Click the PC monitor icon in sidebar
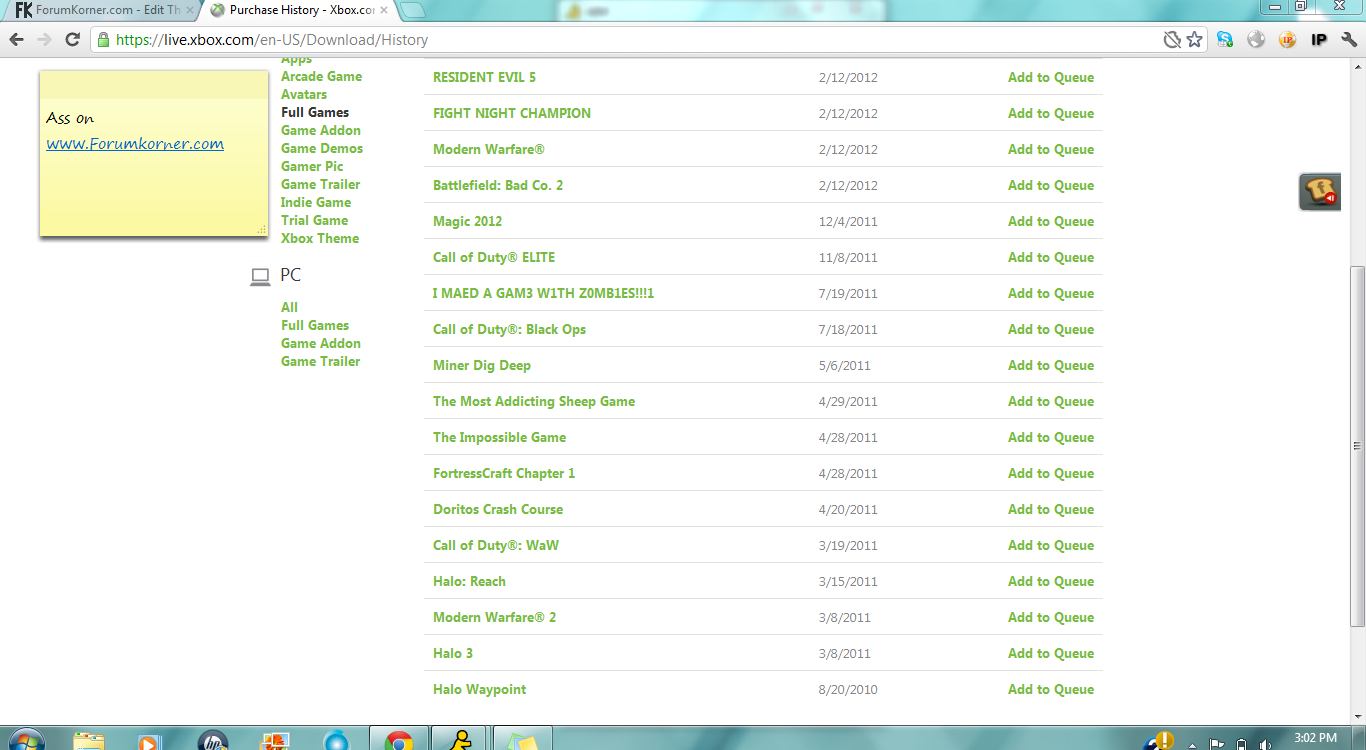1366x750 pixels. 260,276
